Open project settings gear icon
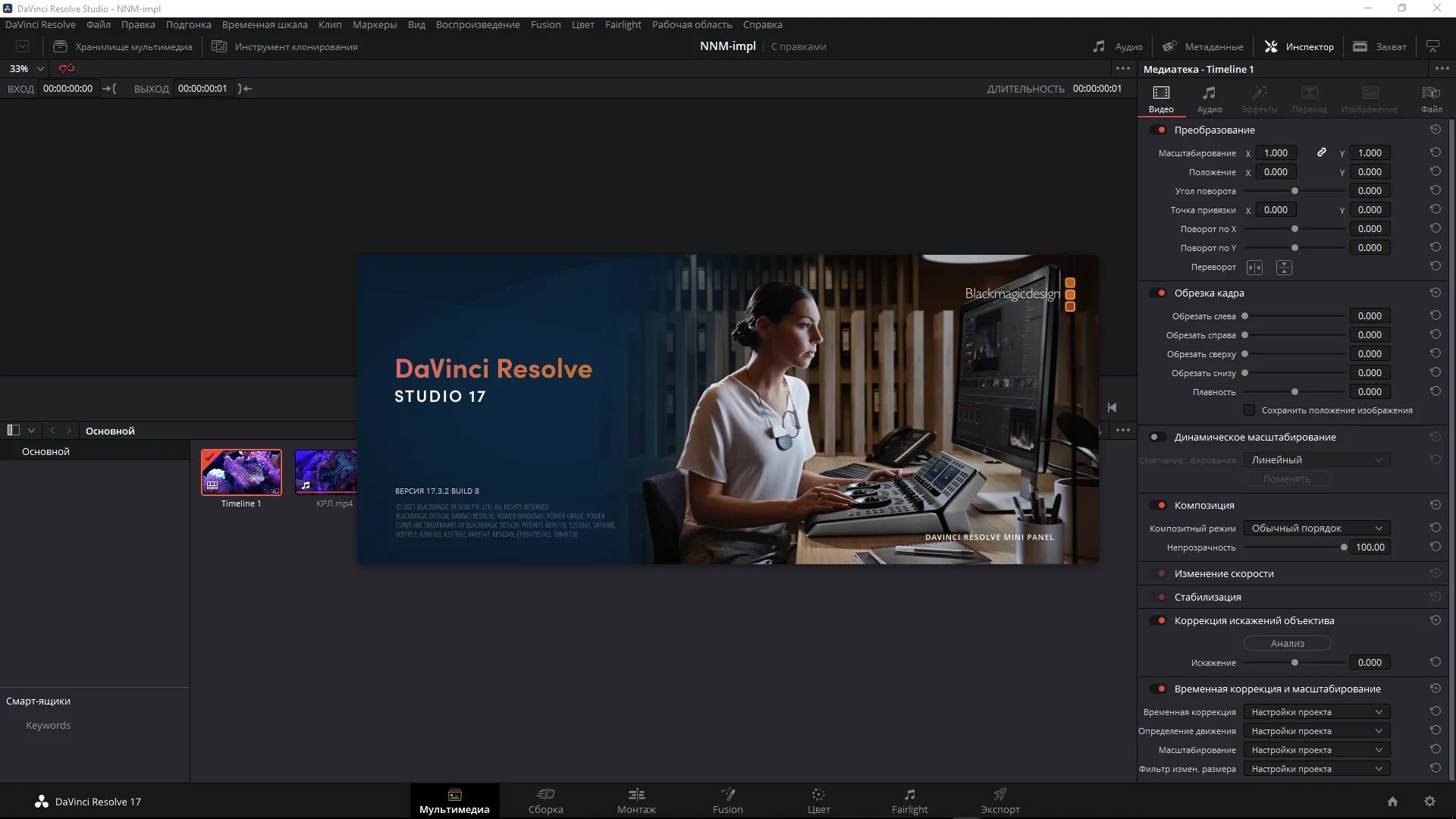1456x819 pixels. (x=1429, y=801)
